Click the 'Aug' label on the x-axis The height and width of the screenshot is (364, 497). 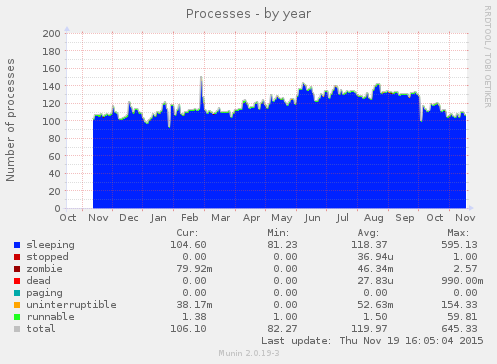[373, 218]
